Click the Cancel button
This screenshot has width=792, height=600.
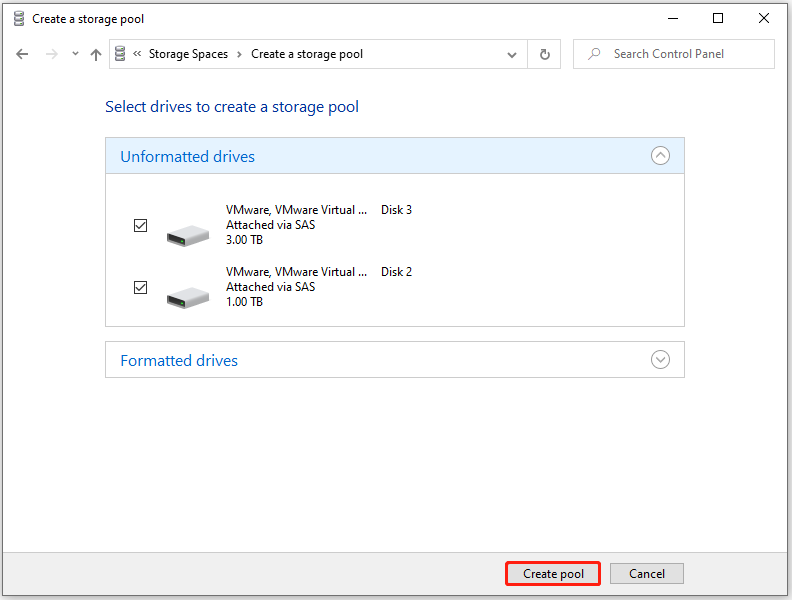647,574
